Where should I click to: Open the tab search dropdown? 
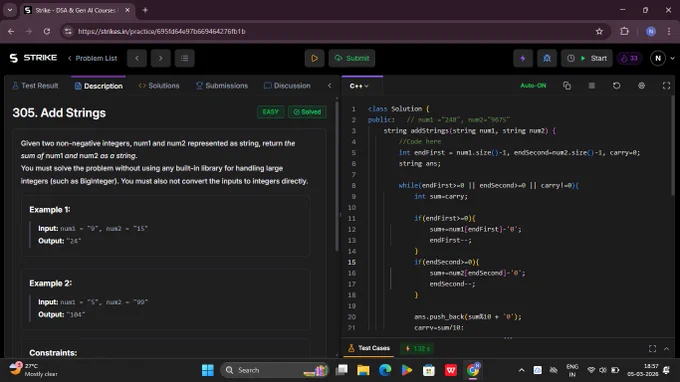point(10,10)
